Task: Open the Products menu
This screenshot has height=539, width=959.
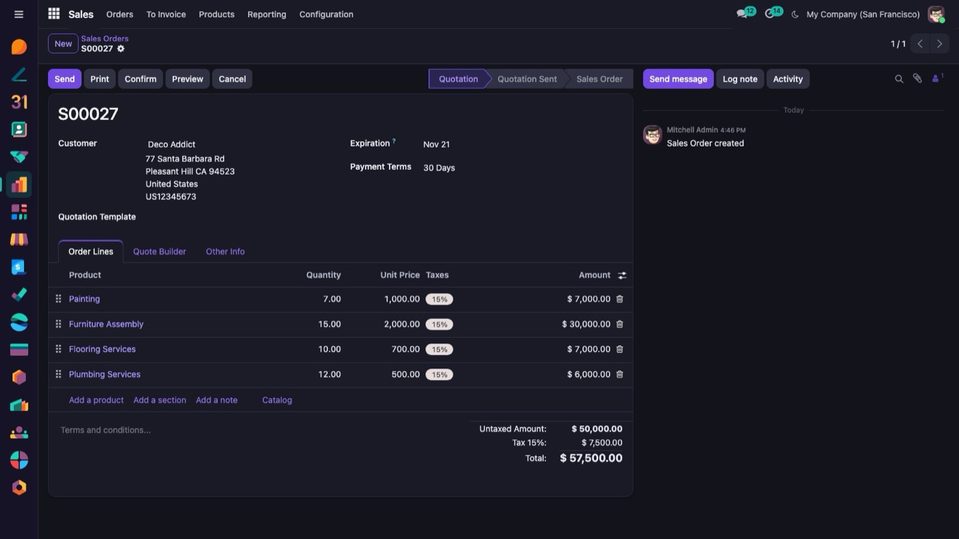Action: click(x=217, y=14)
